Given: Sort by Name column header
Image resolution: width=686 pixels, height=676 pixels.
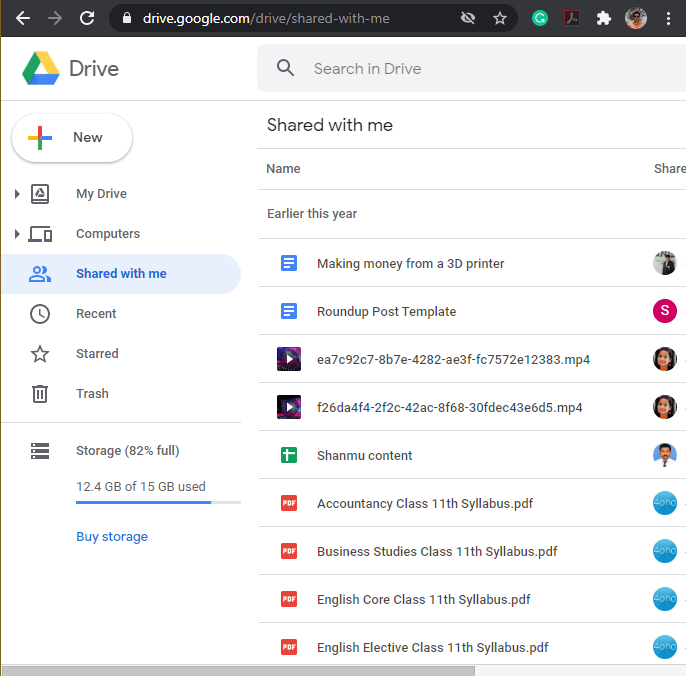Looking at the screenshot, I should click(x=283, y=169).
